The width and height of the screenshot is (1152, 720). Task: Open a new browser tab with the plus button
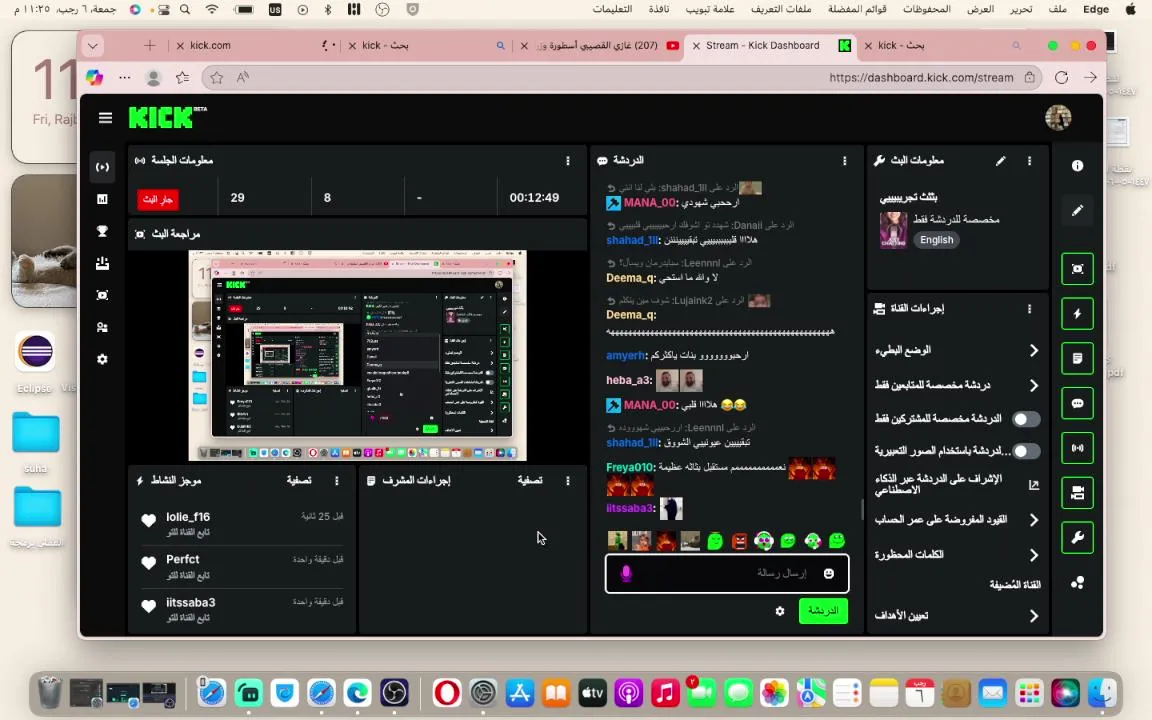150,46
